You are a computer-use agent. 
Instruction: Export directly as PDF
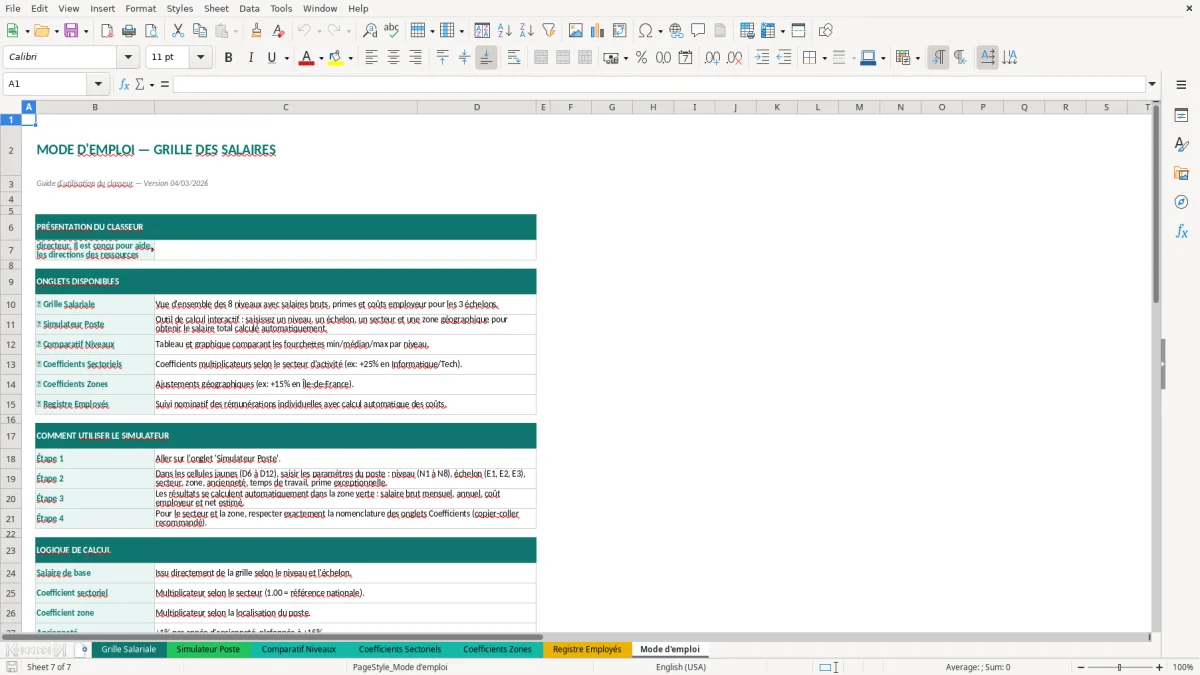tap(107, 31)
